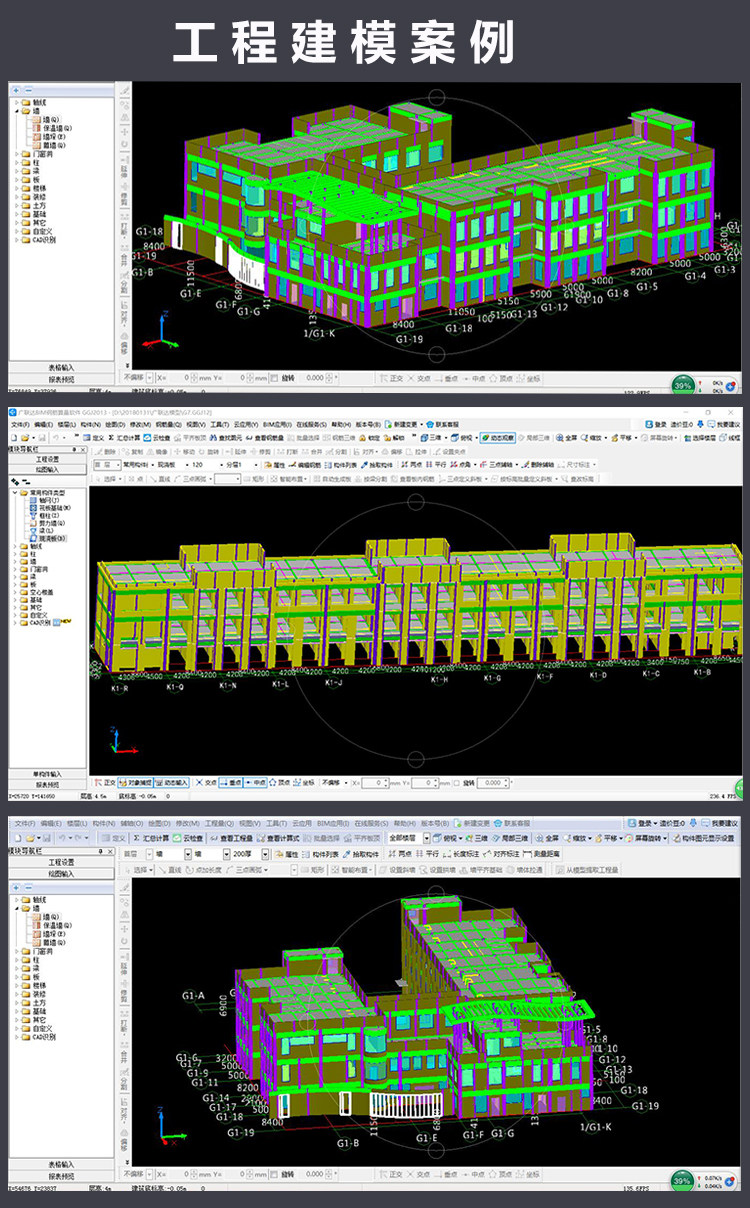Toggle 对象捕捉 in the middle window status bar
Screen dimensions: 750x1208
pos(135,783)
